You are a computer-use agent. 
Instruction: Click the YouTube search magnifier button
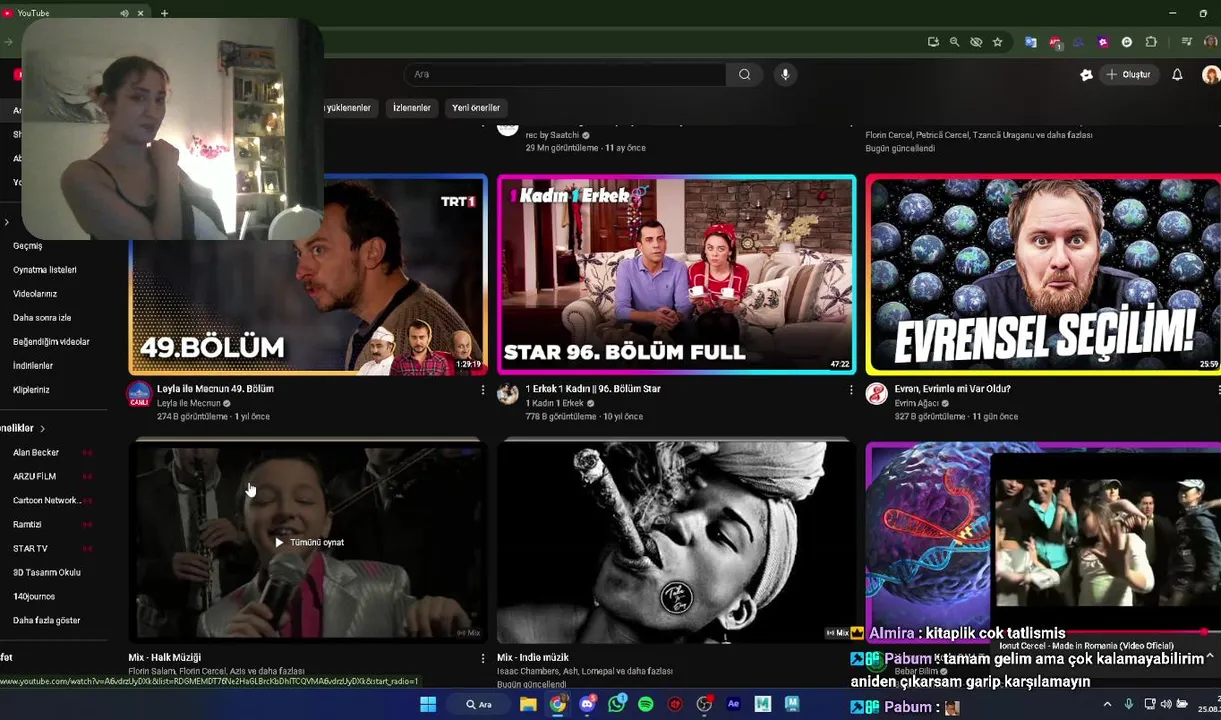[744, 74]
